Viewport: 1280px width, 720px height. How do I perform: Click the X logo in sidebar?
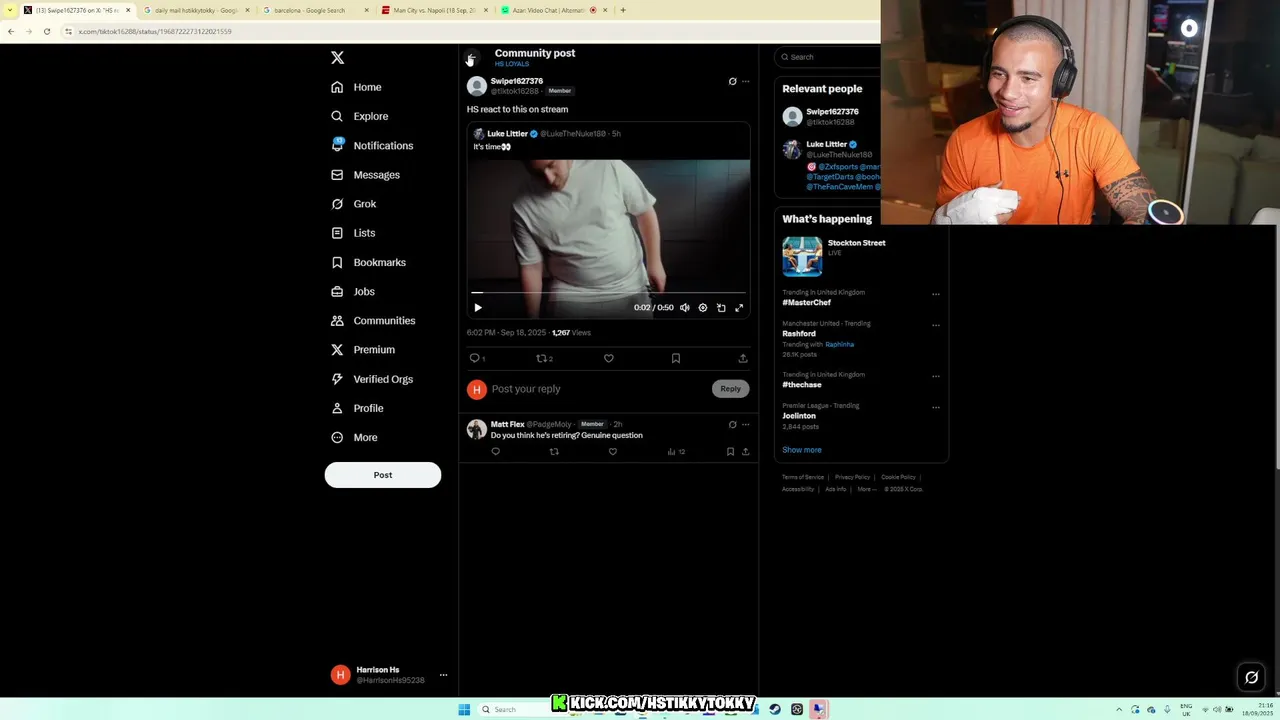pos(338,58)
